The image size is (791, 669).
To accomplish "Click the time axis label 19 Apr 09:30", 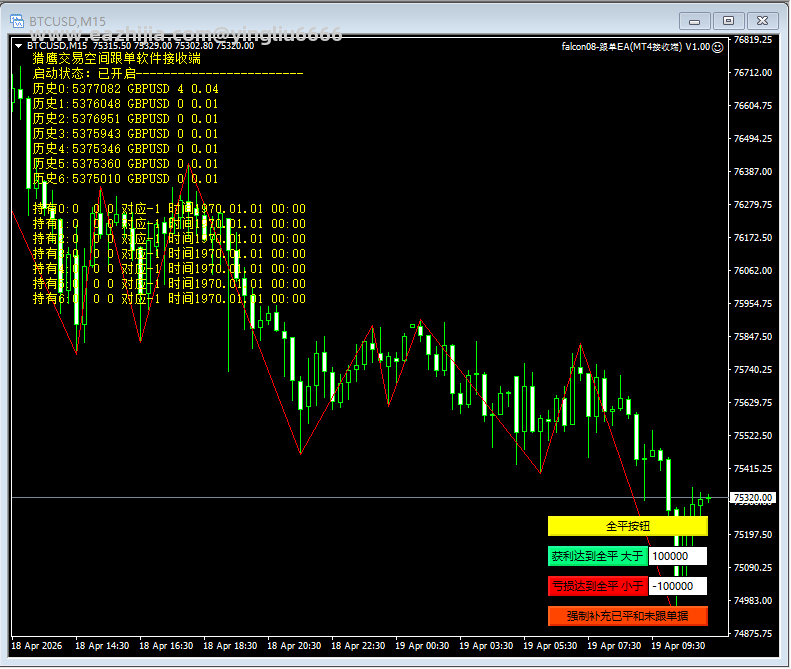I will (x=678, y=646).
